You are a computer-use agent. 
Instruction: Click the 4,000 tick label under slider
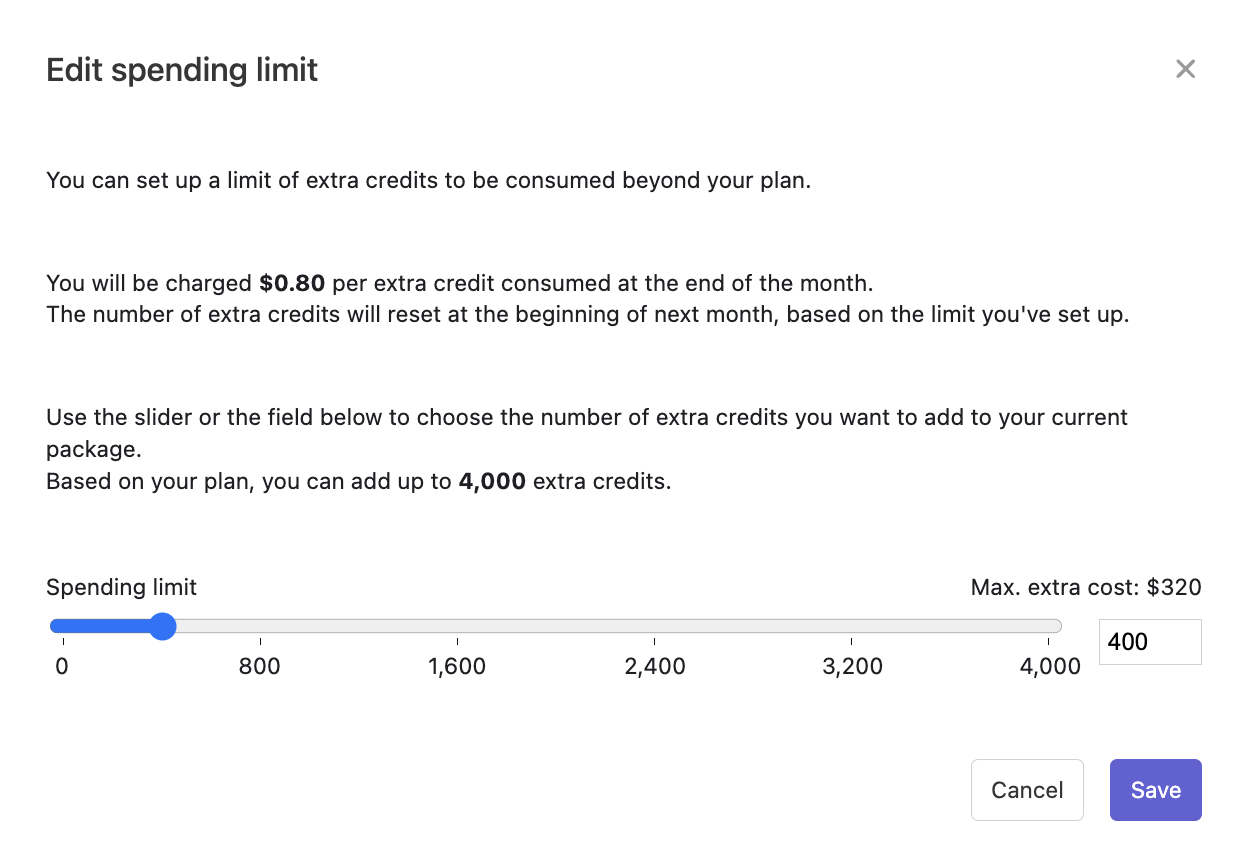click(1050, 666)
